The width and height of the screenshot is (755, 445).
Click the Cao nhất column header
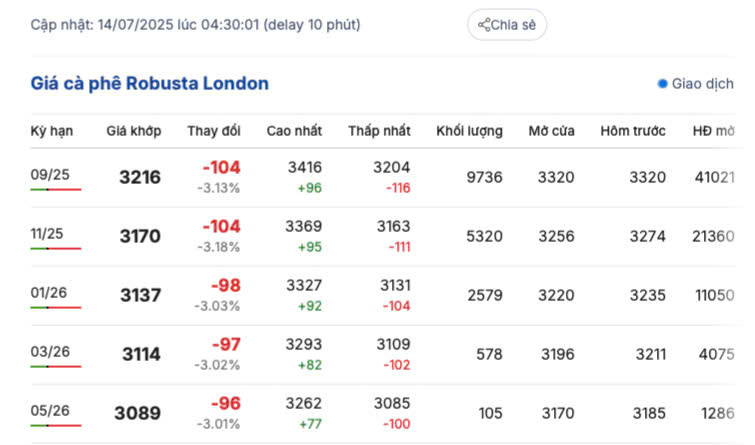(x=294, y=131)
